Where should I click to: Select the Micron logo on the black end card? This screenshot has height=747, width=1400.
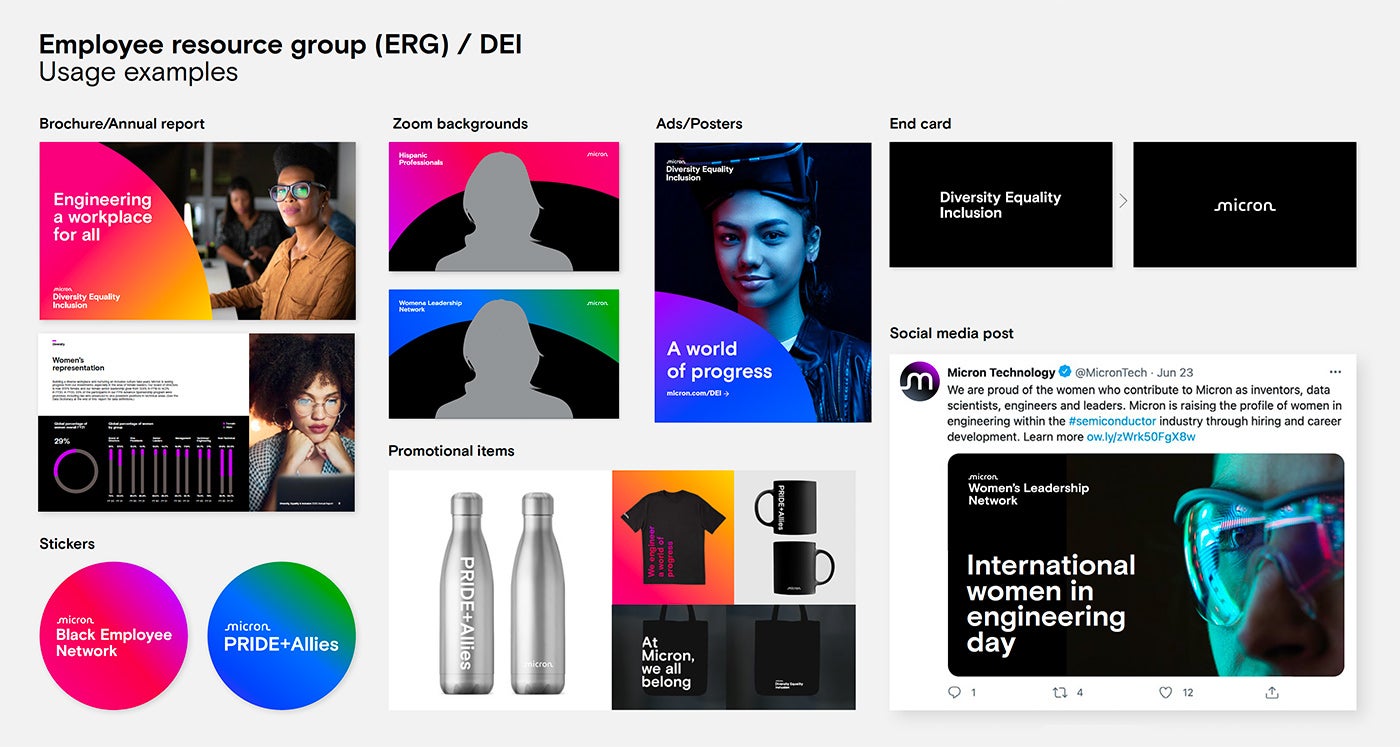point(1244,205)
